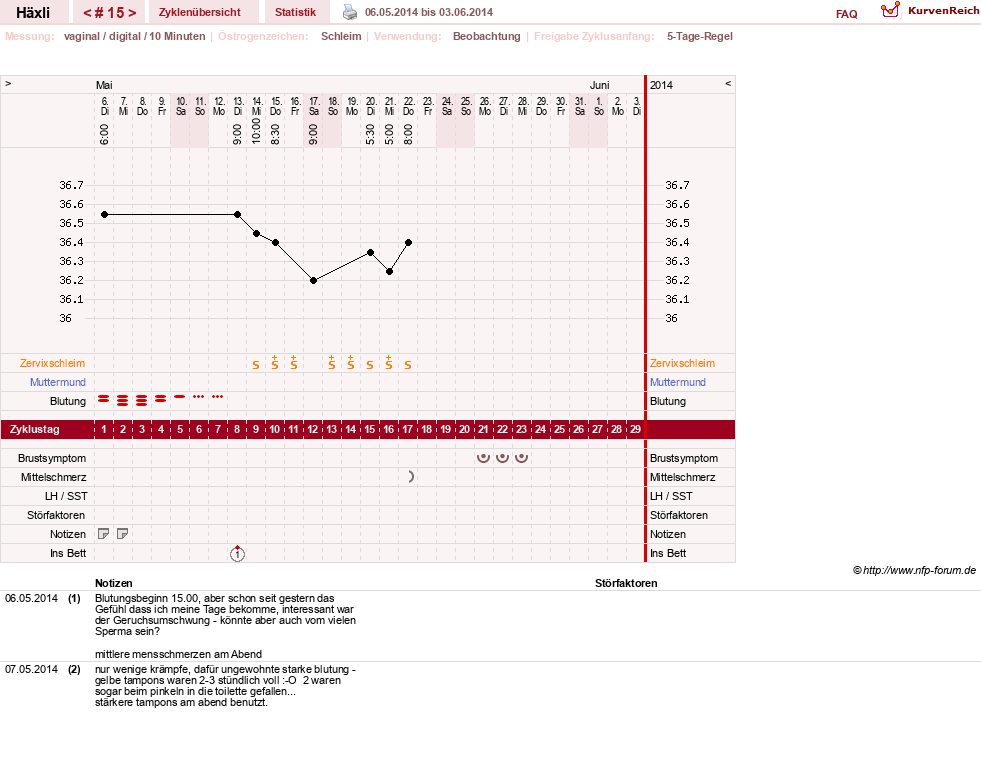Expand chart with the left > arrow
The width and height of the screenshot is (981, 757).
pyautogui.click(x=8, y=83)
